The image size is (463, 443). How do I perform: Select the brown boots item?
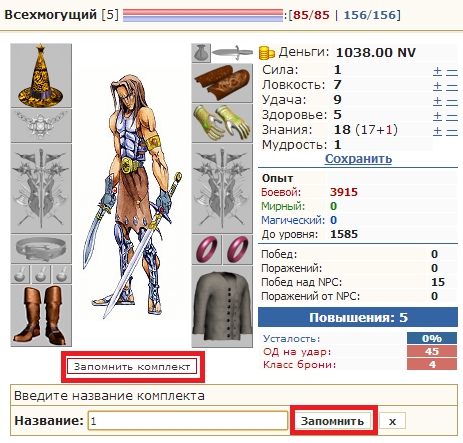pos(41,316)
